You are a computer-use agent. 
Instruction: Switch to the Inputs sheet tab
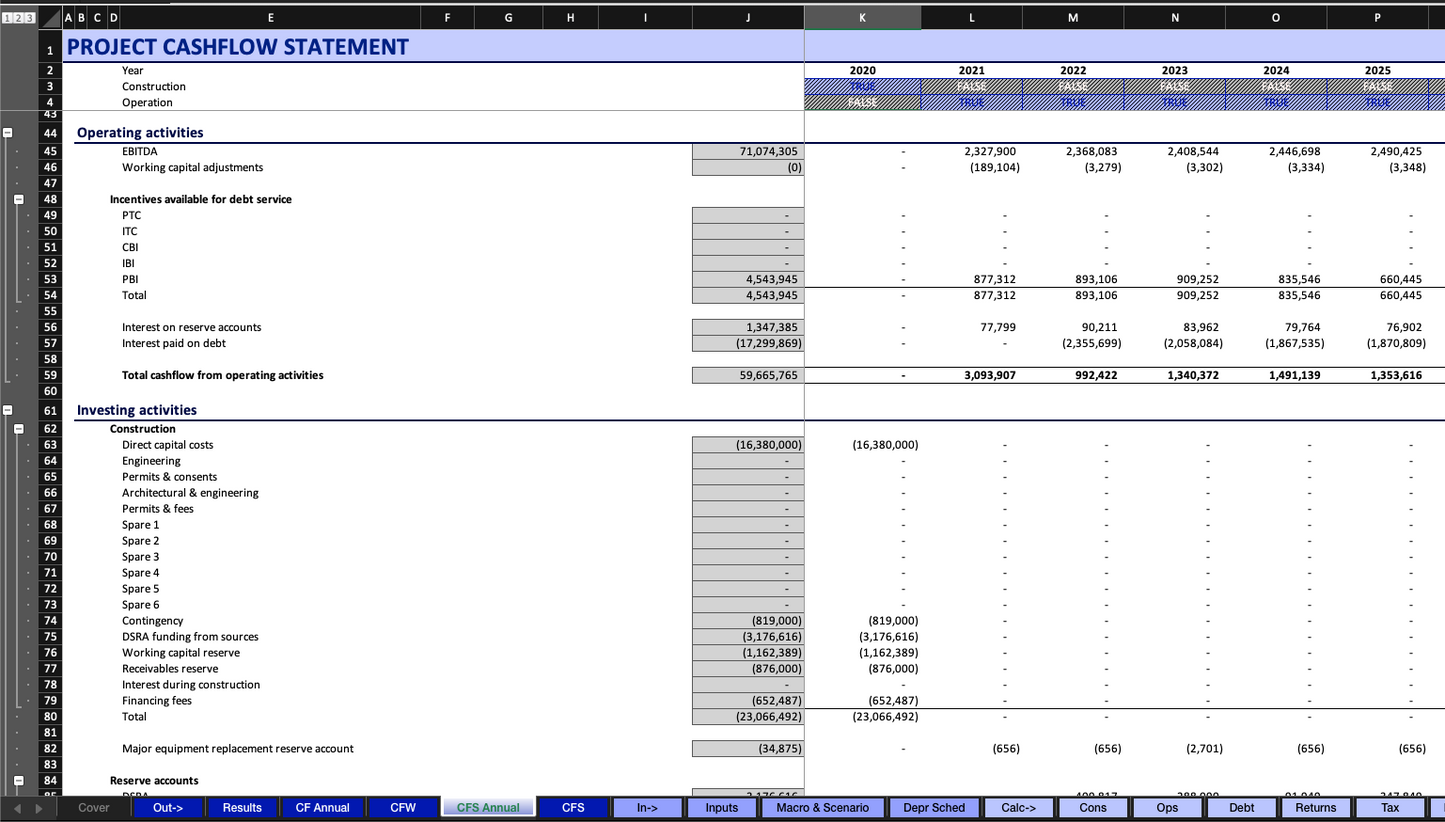pos(721,808)
